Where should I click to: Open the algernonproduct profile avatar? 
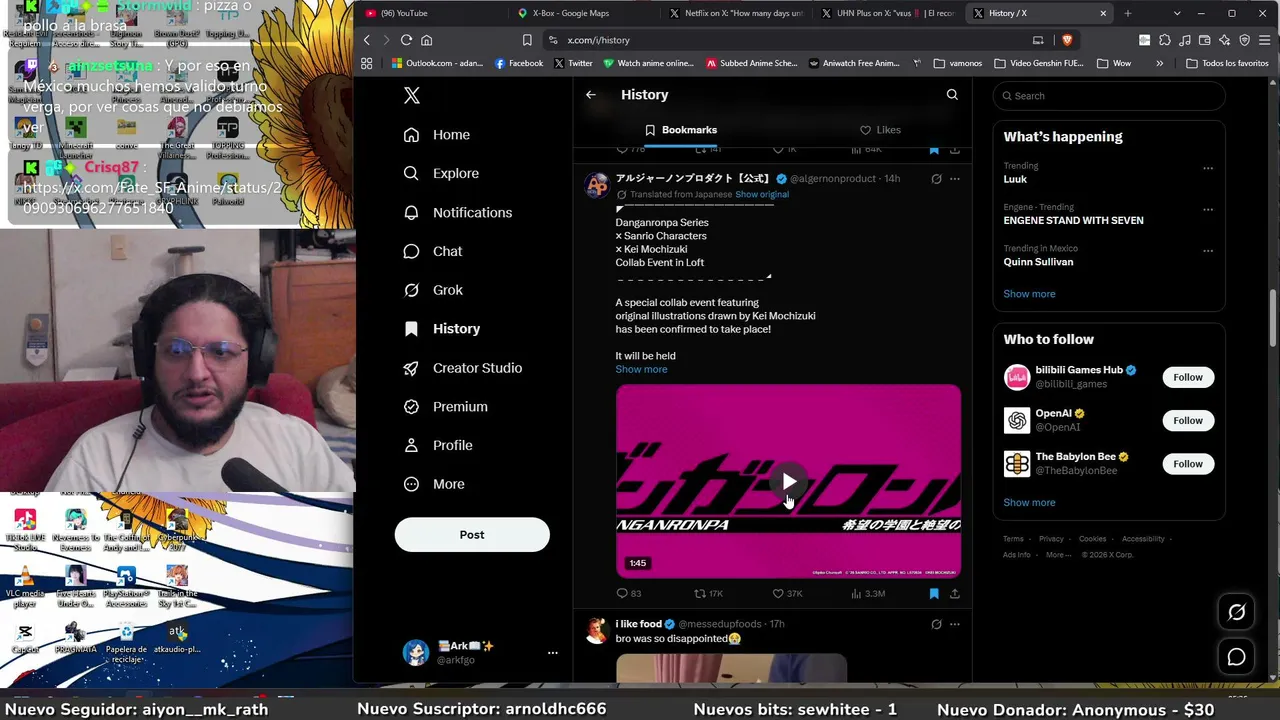(x=597, y=185)
